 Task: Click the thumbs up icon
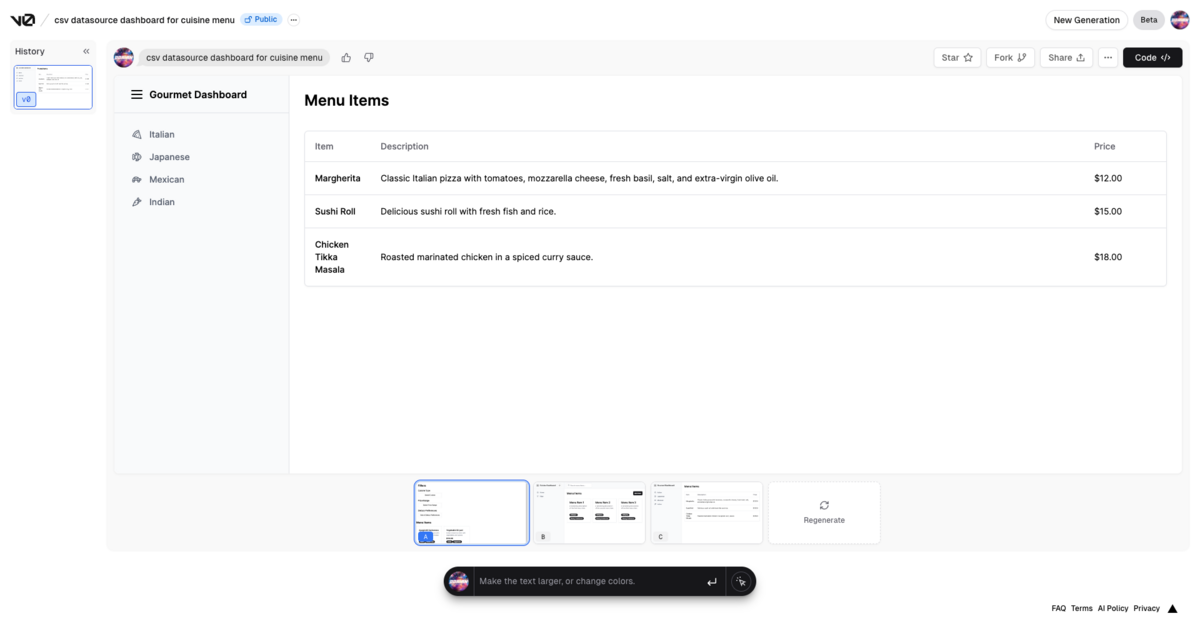click(346, 58)
